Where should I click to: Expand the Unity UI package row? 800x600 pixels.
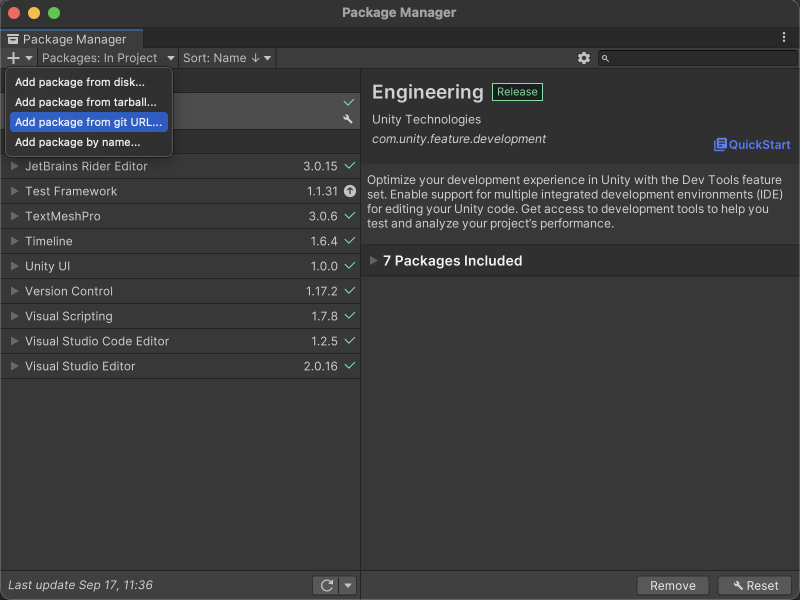pos(15,266)
